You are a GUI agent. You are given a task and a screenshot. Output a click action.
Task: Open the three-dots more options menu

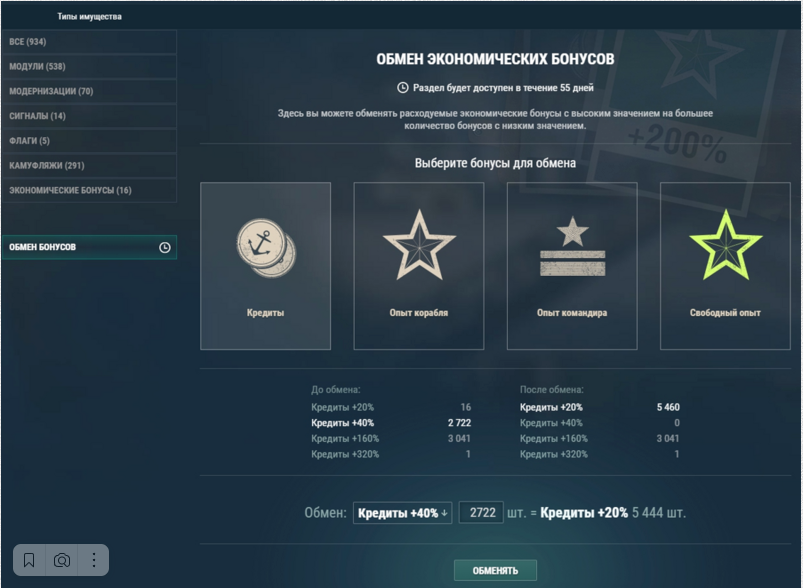[94, 560]
